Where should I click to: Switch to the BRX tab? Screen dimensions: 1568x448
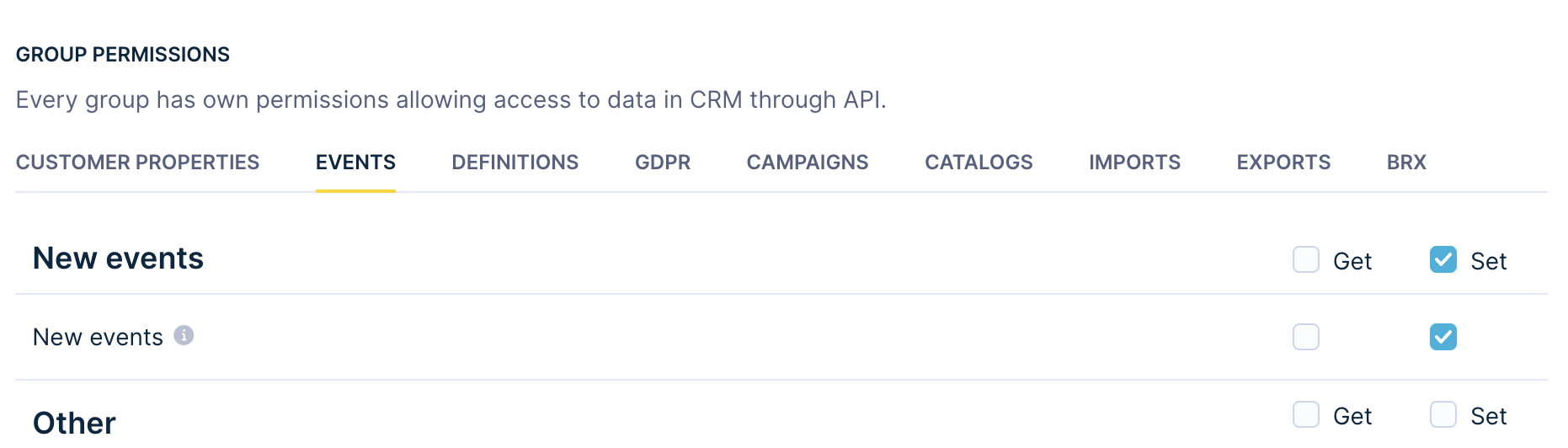click(x=1406, y=163)
